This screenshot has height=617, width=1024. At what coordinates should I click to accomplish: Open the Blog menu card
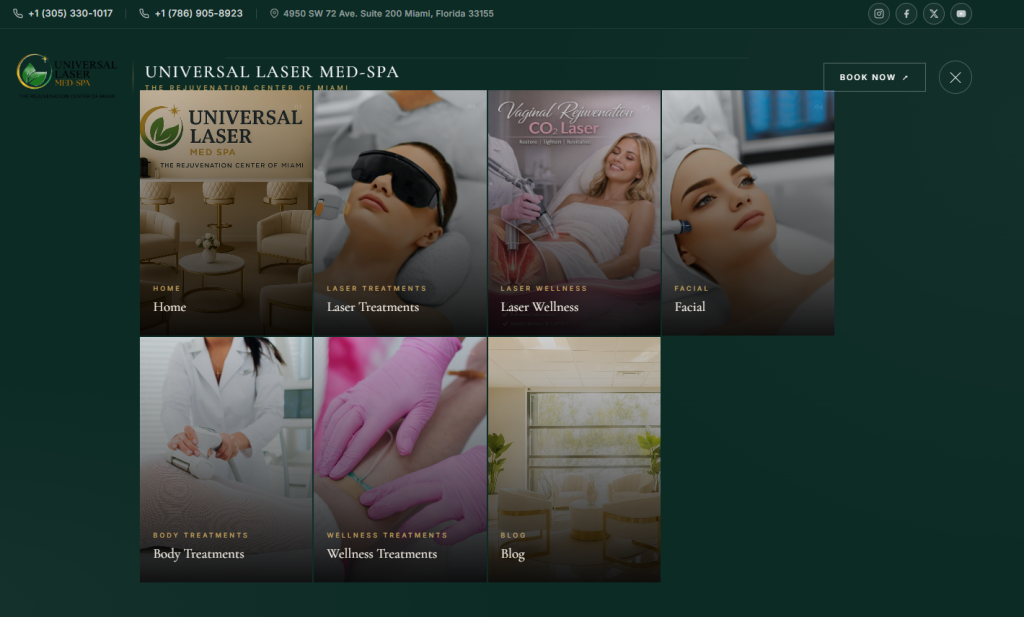point(574,460)
